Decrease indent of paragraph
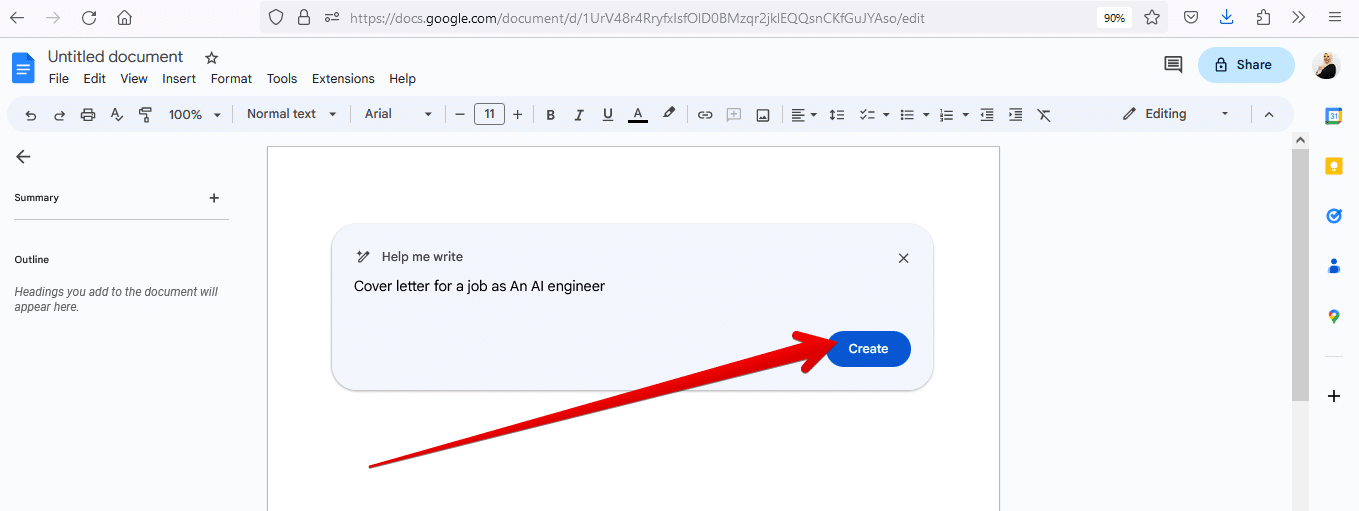 [x=987, y=115]
